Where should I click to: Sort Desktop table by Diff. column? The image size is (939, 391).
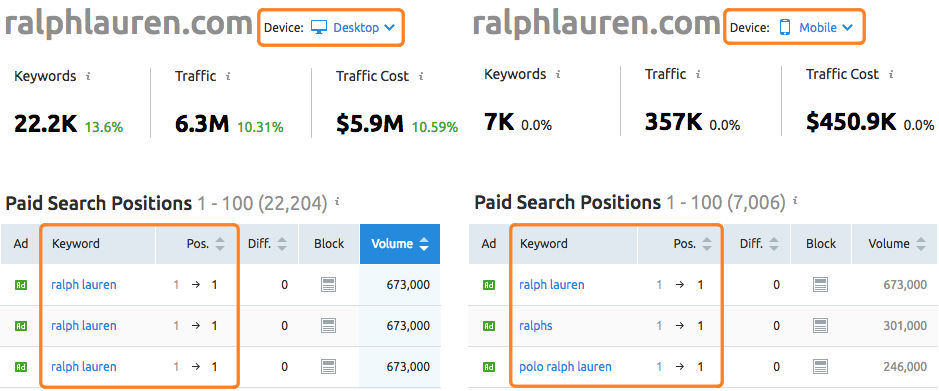point(281,244)
